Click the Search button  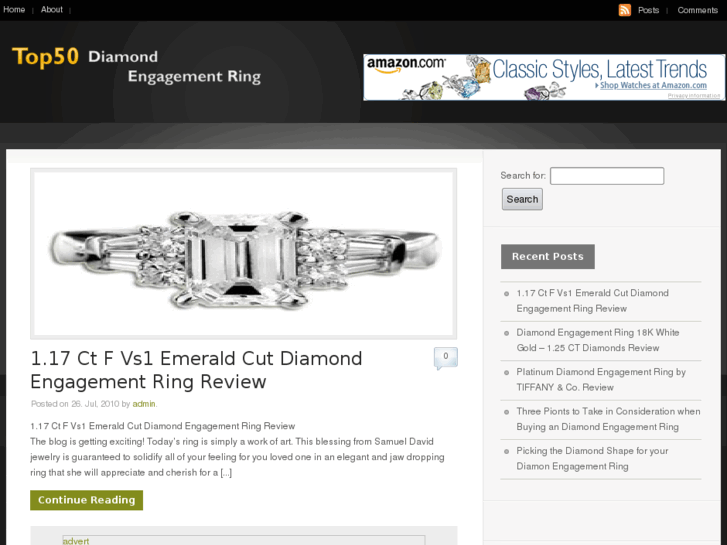click(522, 199)
